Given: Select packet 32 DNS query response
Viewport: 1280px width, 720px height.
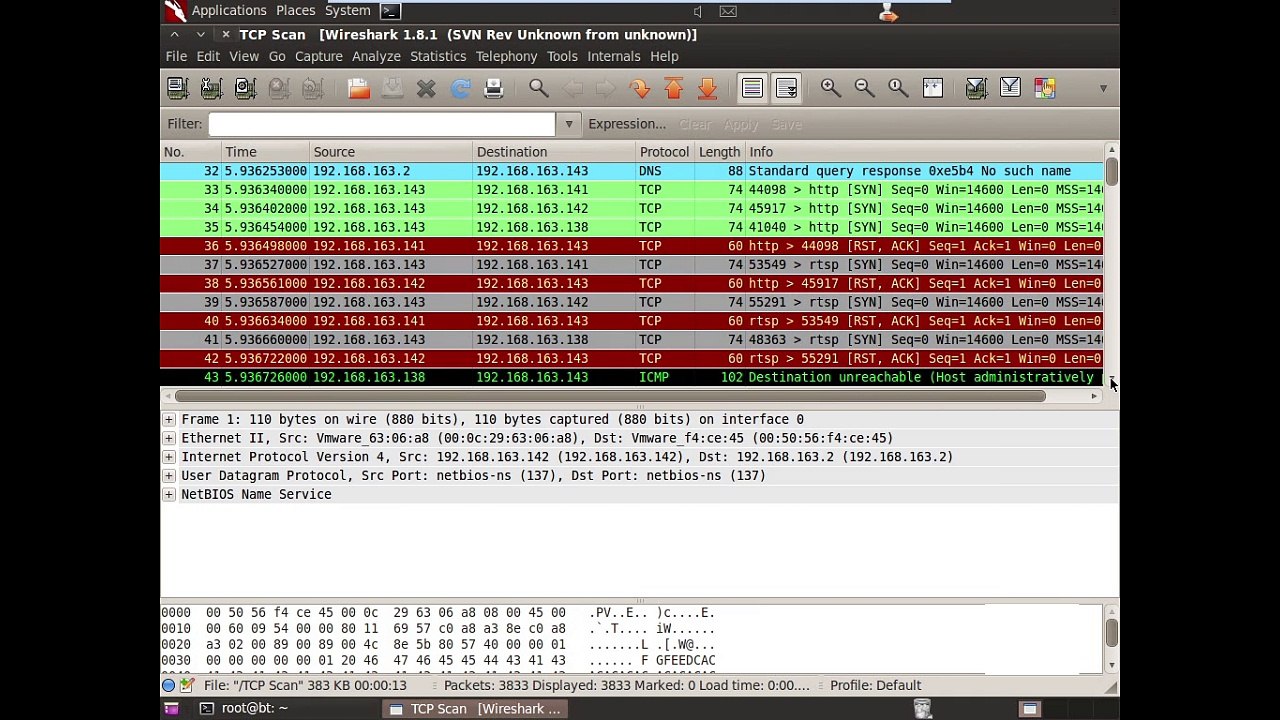Looking at the screenshot, I should point(632,171).
